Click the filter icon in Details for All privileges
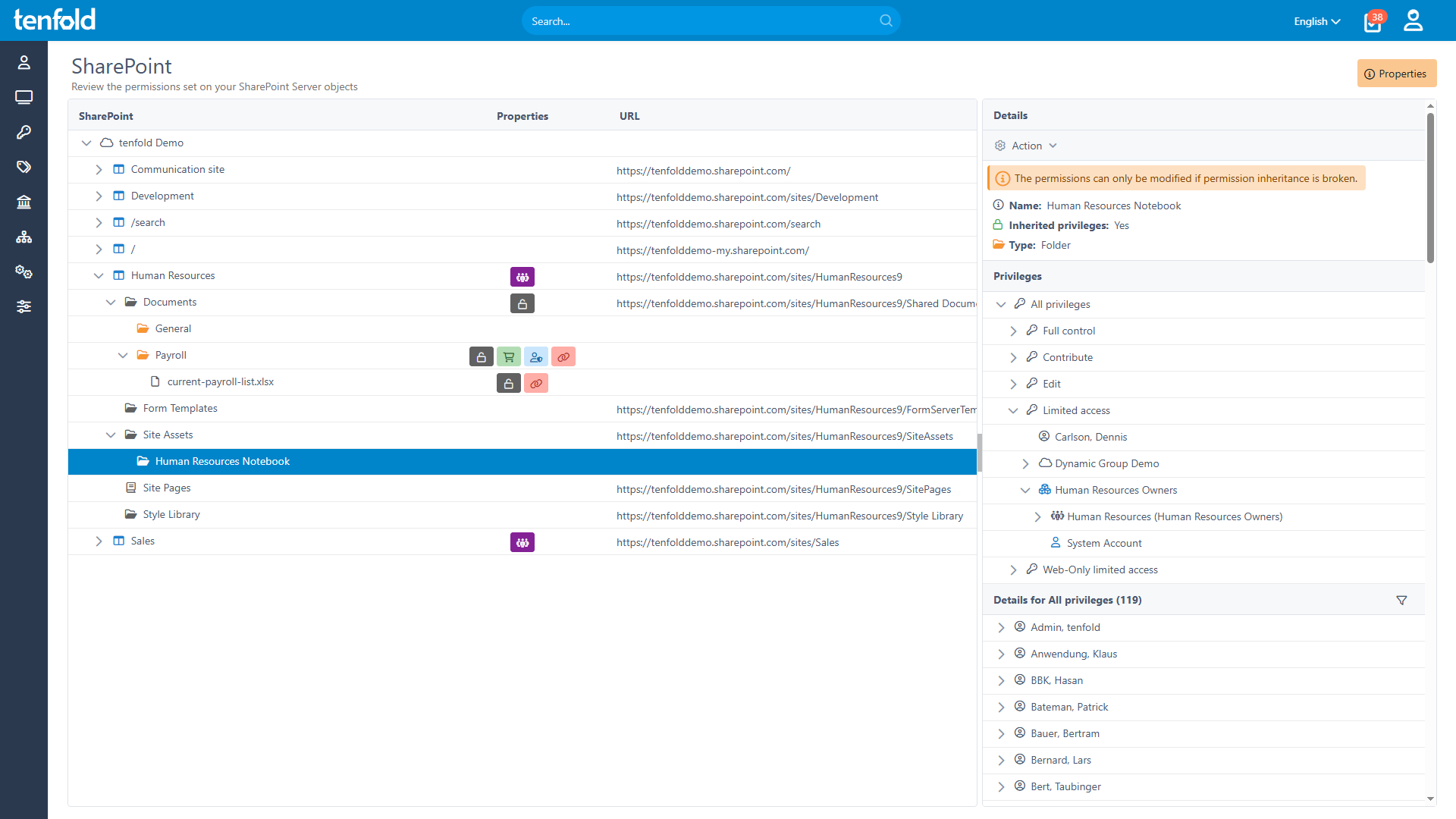 tap(1401, 600)
